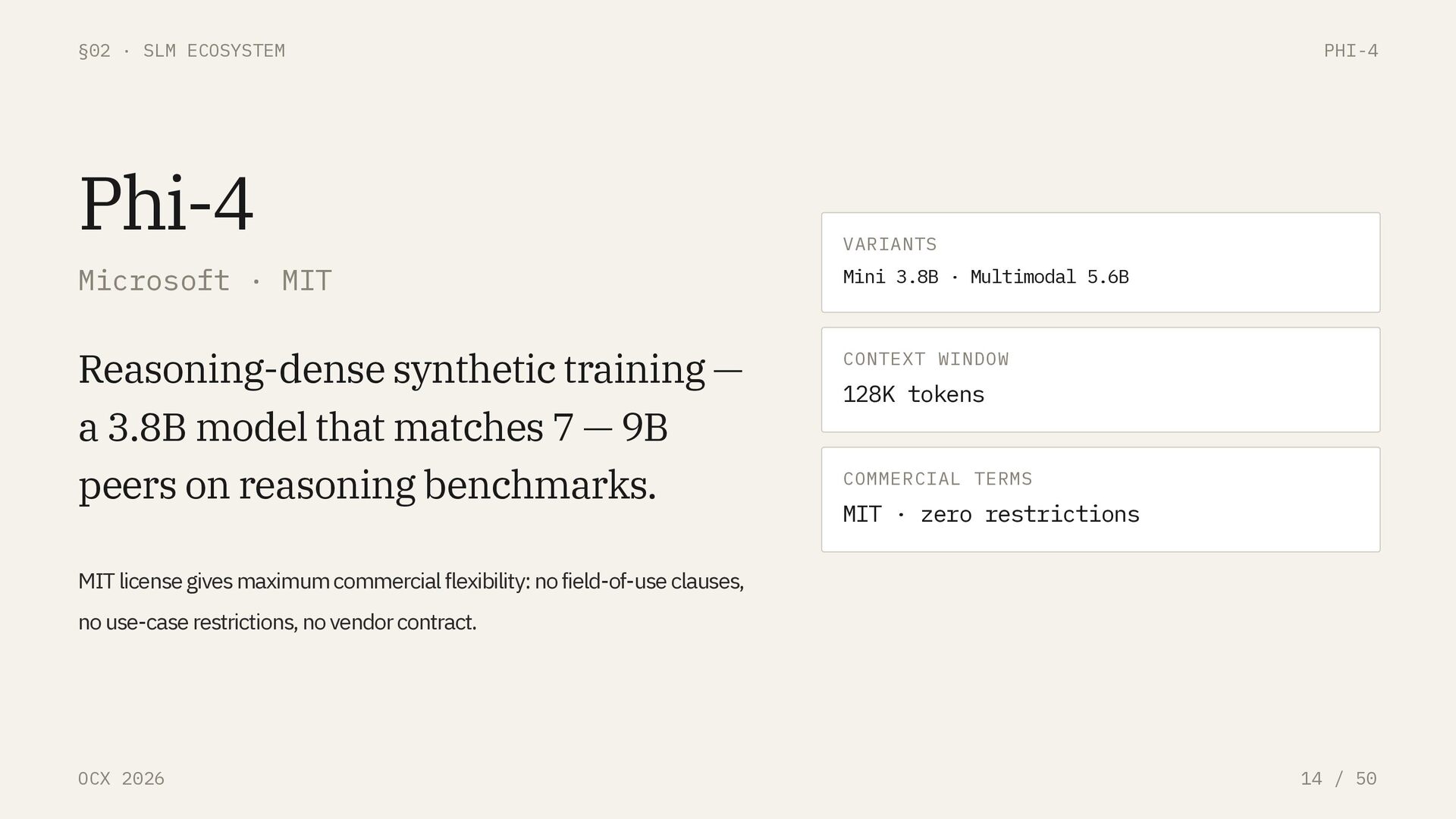
Task: Click the §02 · SLM ECOSYSTEM header label
Action: 181,51
